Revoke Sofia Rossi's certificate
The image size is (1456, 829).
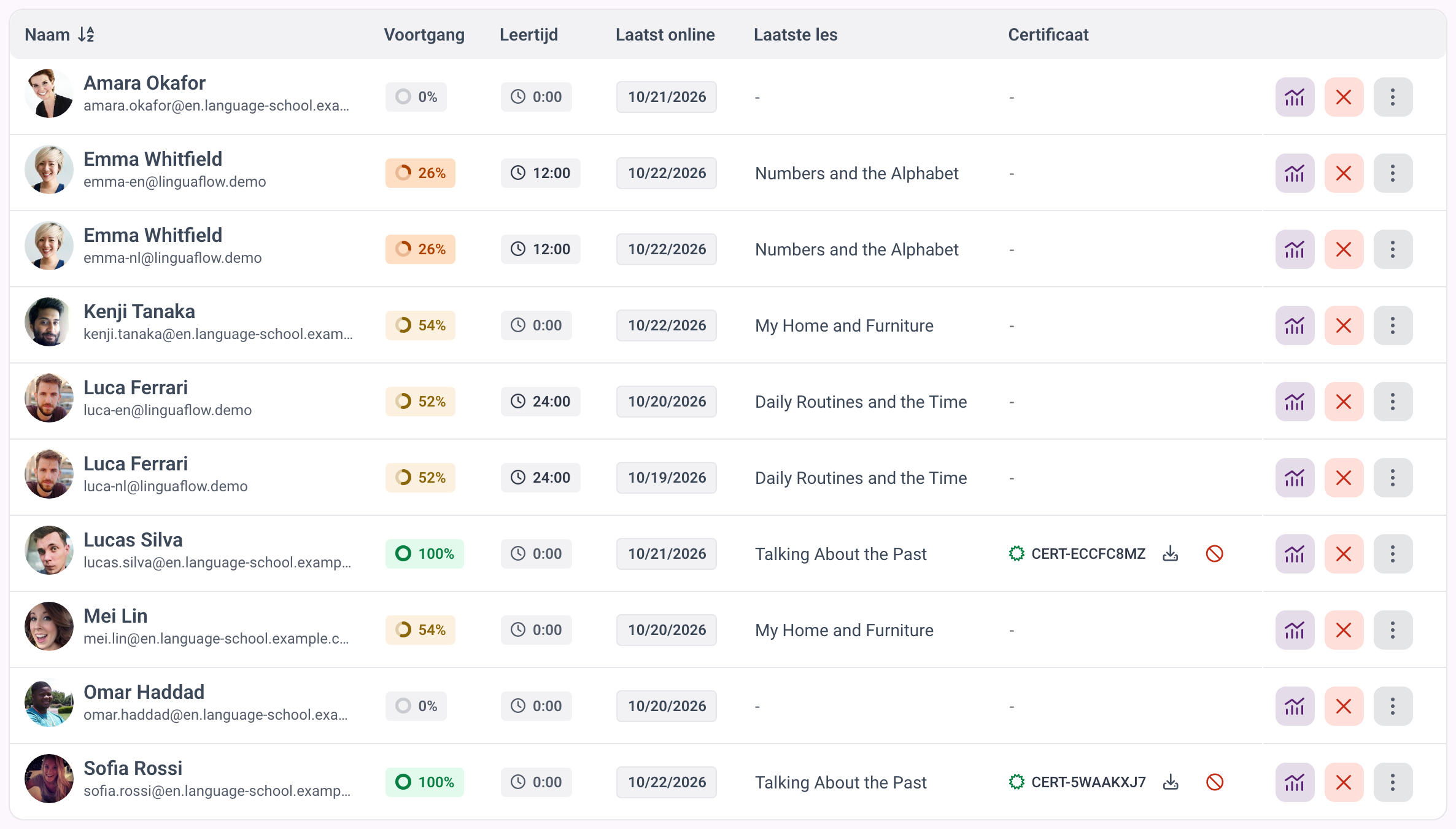coord(1215,782)
